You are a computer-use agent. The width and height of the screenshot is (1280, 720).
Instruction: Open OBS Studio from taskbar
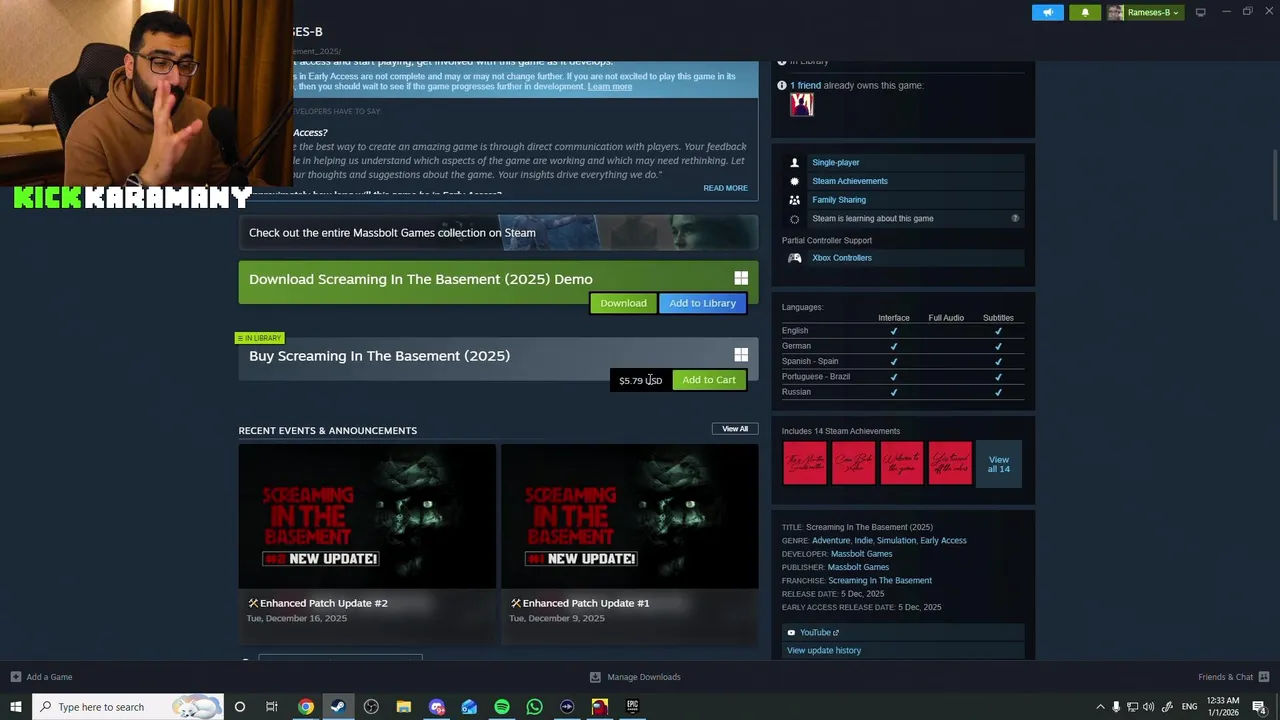pyautogui.click(x=371, y=707)
